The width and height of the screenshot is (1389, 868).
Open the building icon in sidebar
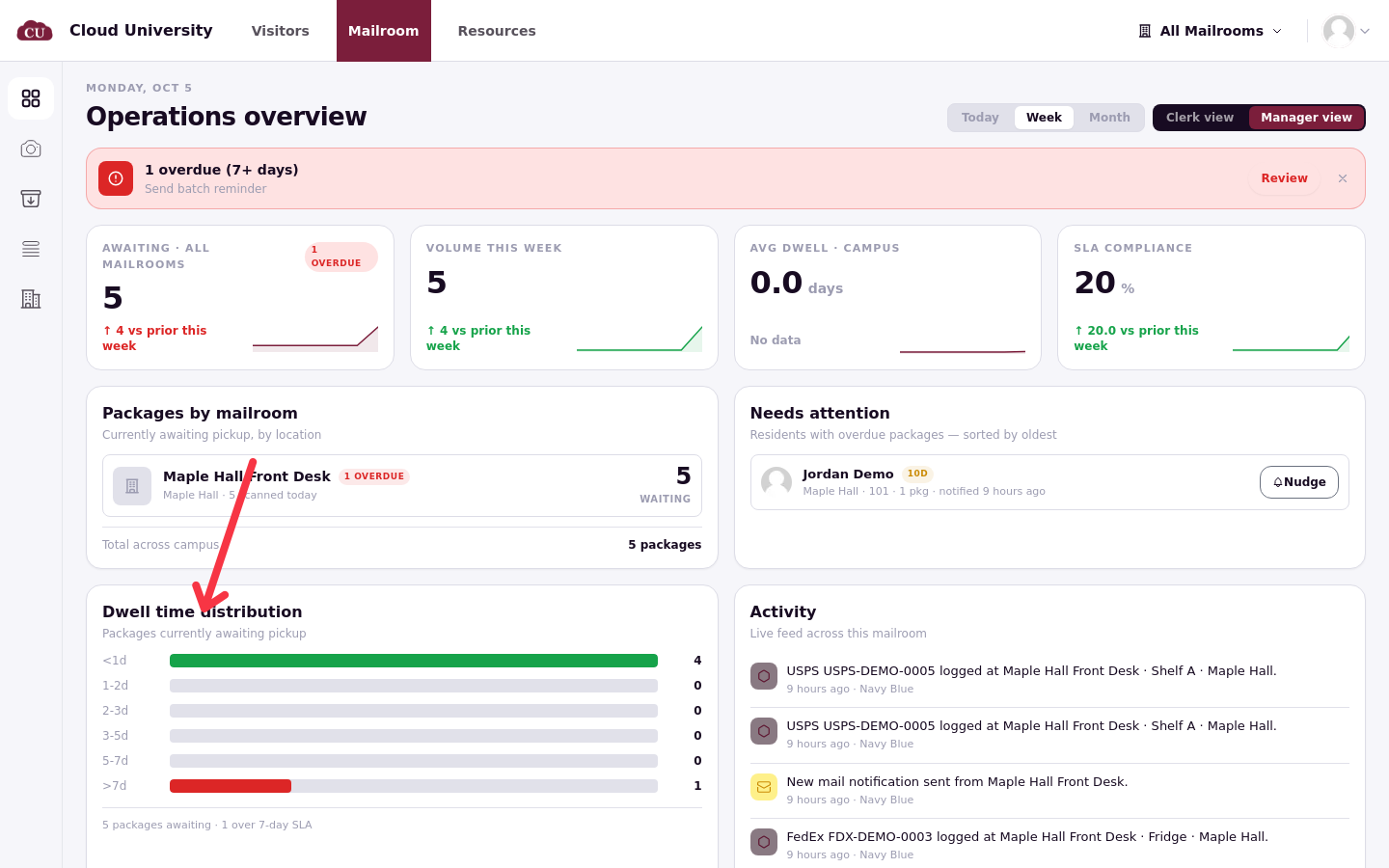pyautogui.click(x=31, y=299)
